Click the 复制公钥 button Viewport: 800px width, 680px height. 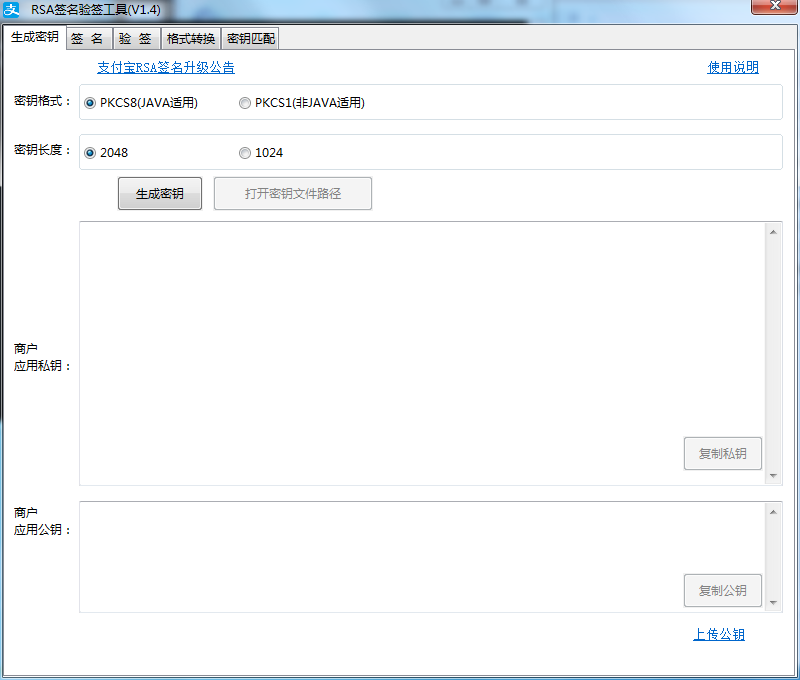[722, 590]
